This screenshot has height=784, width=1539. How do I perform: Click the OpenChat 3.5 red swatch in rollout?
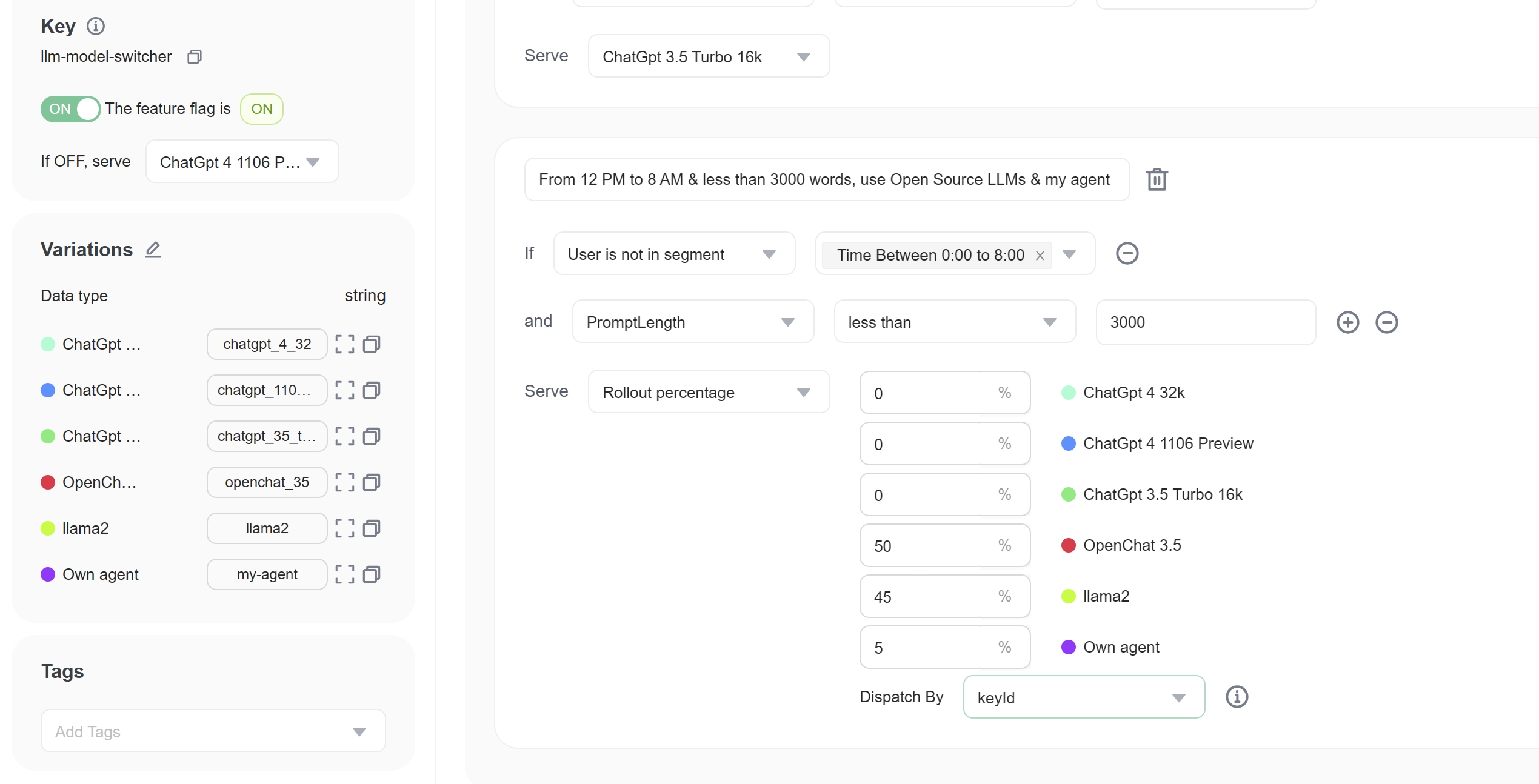click(1069, 545)
